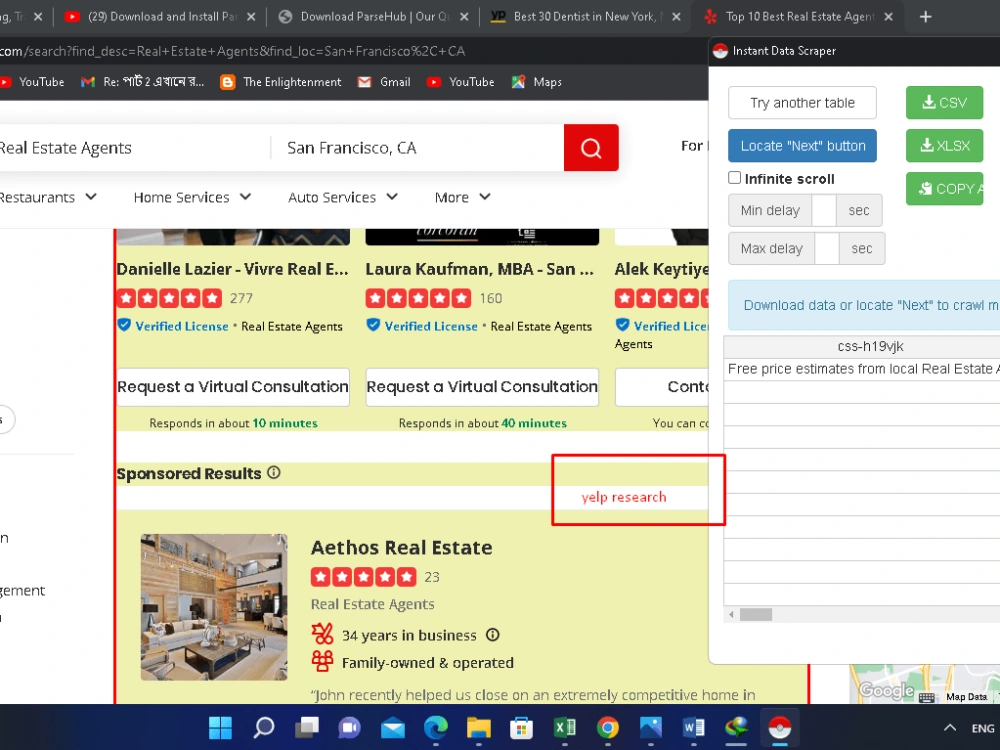Click the css-h19vjk column header
The width and height of the screenshot is (1000, 750).
[871, 346]
